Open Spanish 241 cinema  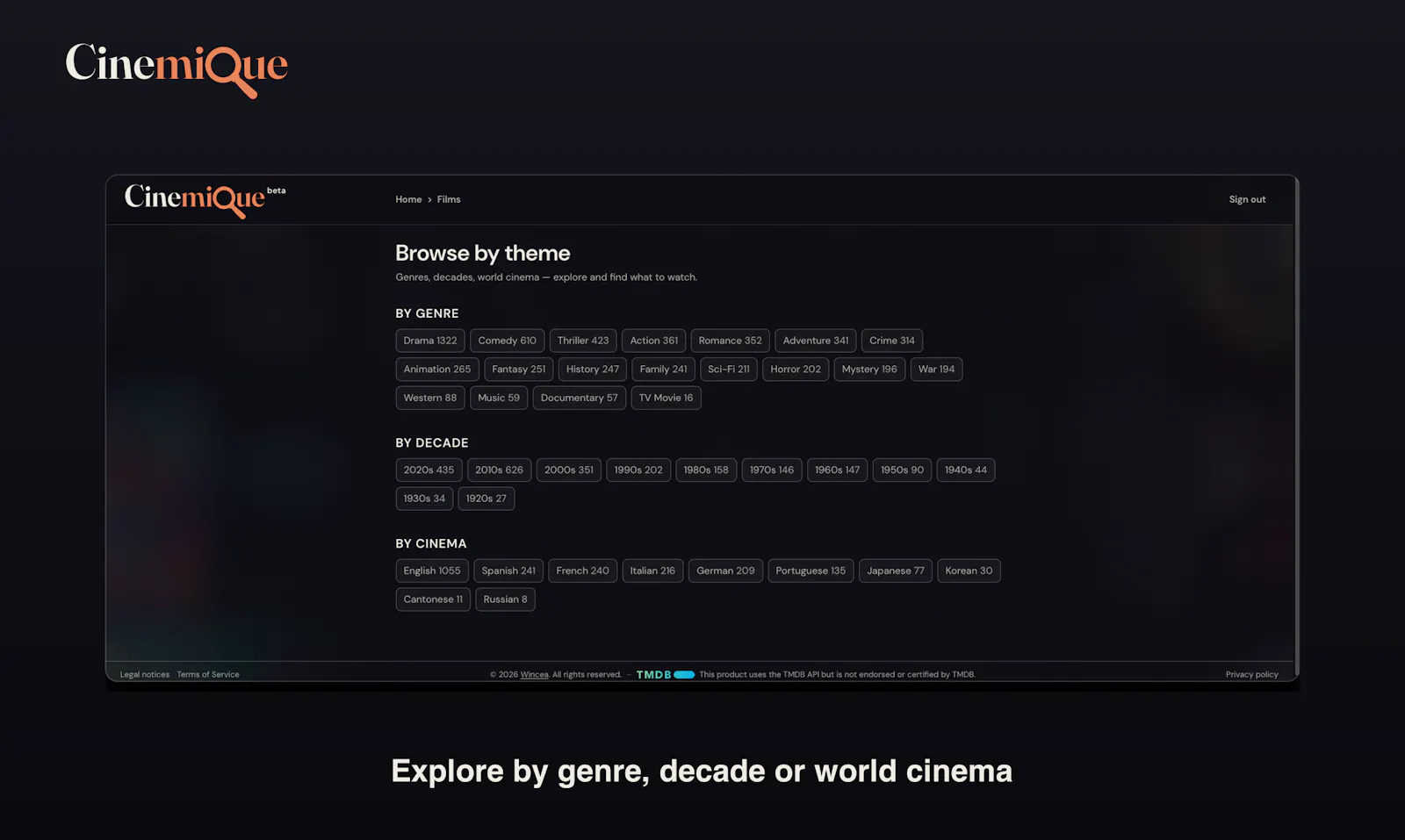(508, 571)
